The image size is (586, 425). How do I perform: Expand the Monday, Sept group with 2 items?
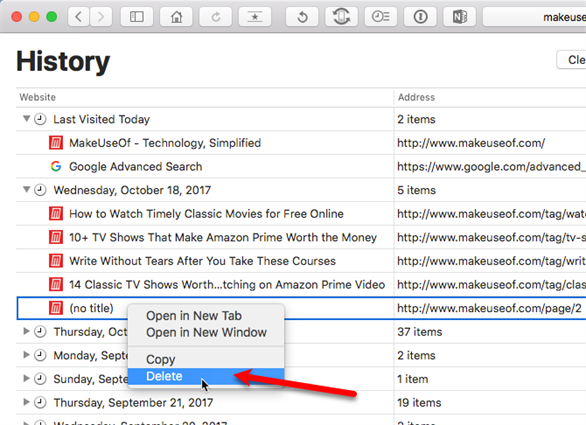click(26, 355)
